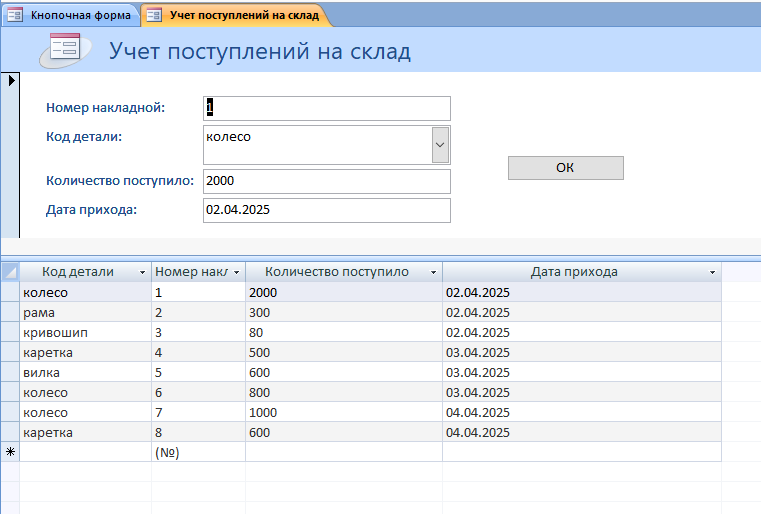Open the Номер накл column filter dropdown
761x514 pixels.
(x=236, y=272)
